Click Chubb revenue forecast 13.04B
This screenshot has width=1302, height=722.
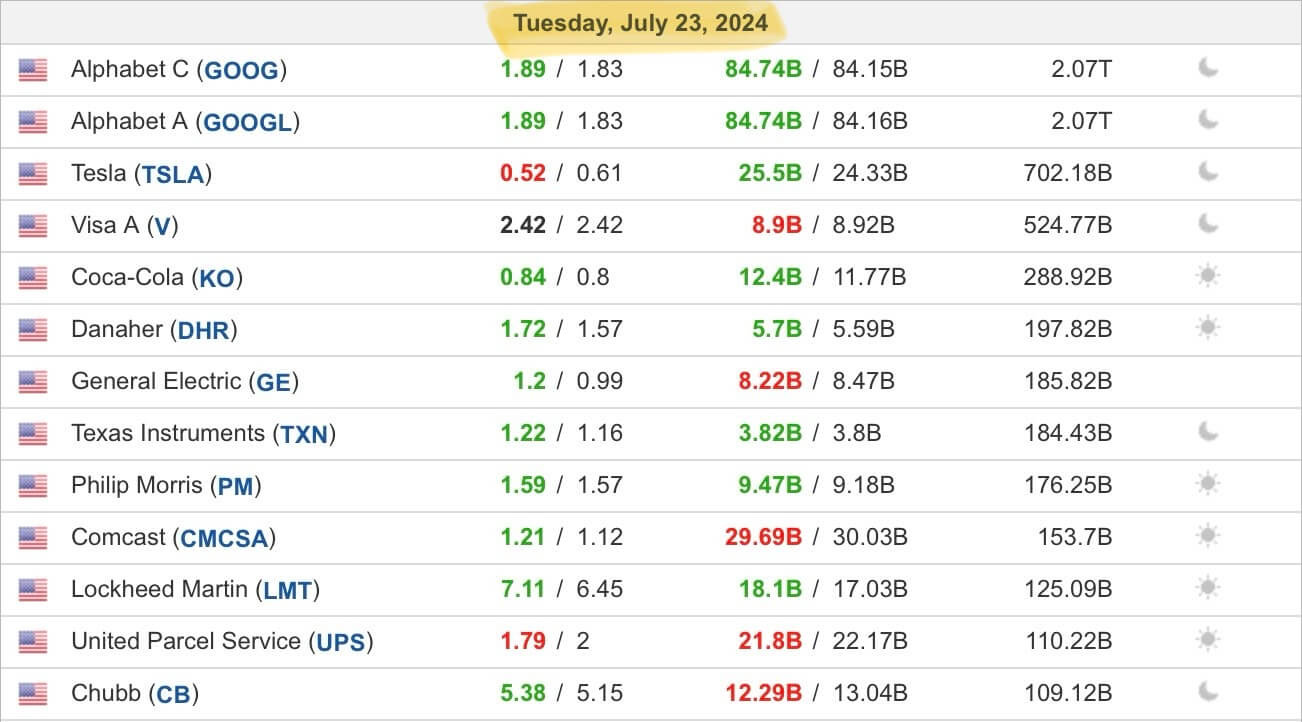870,693
